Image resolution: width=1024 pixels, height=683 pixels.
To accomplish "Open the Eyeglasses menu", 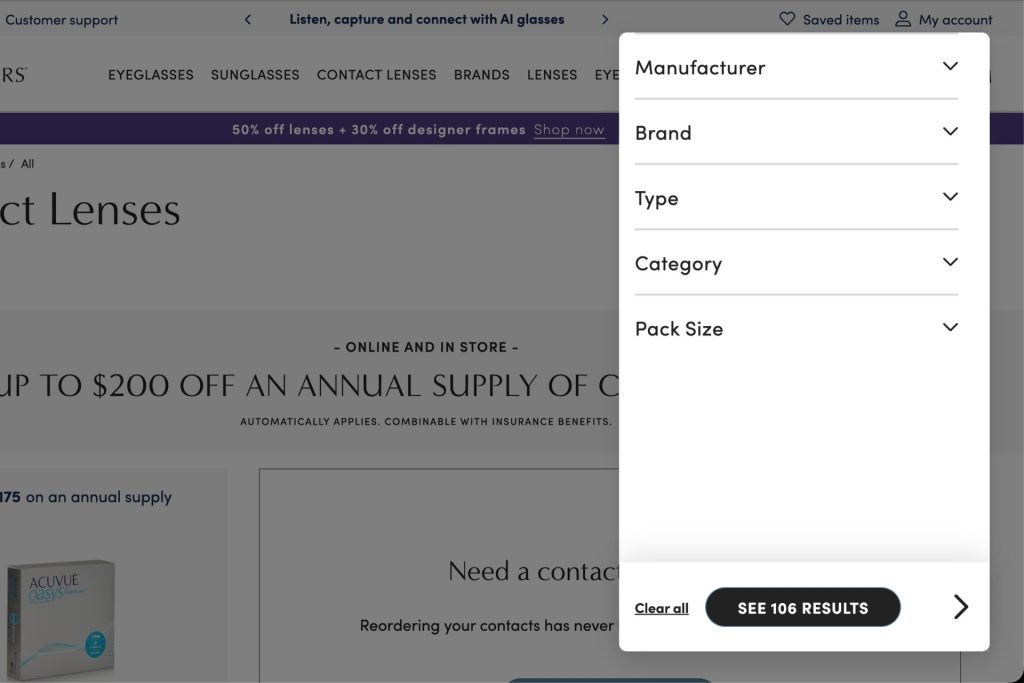I will pos(151,75).
